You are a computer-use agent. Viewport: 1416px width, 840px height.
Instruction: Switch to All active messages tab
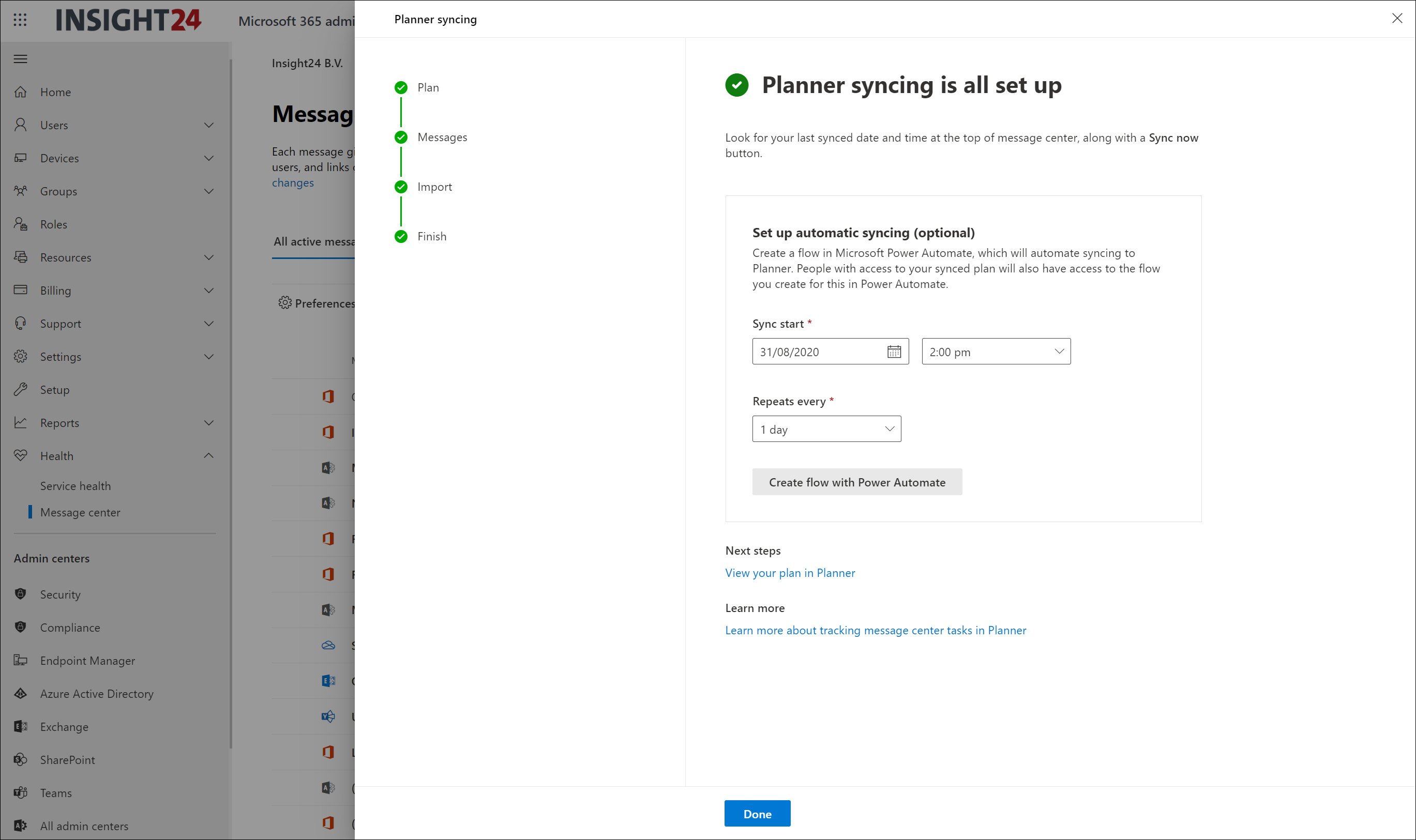314,242
